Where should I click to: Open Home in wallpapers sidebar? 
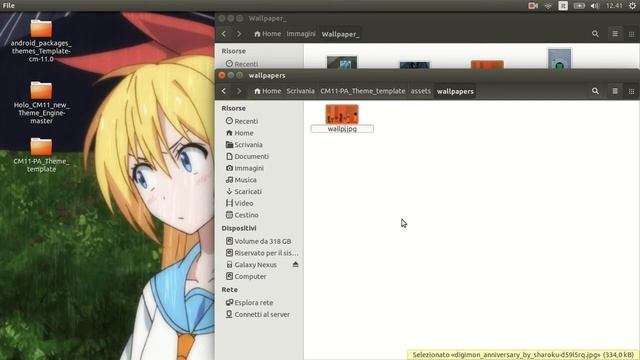[240, 133]
